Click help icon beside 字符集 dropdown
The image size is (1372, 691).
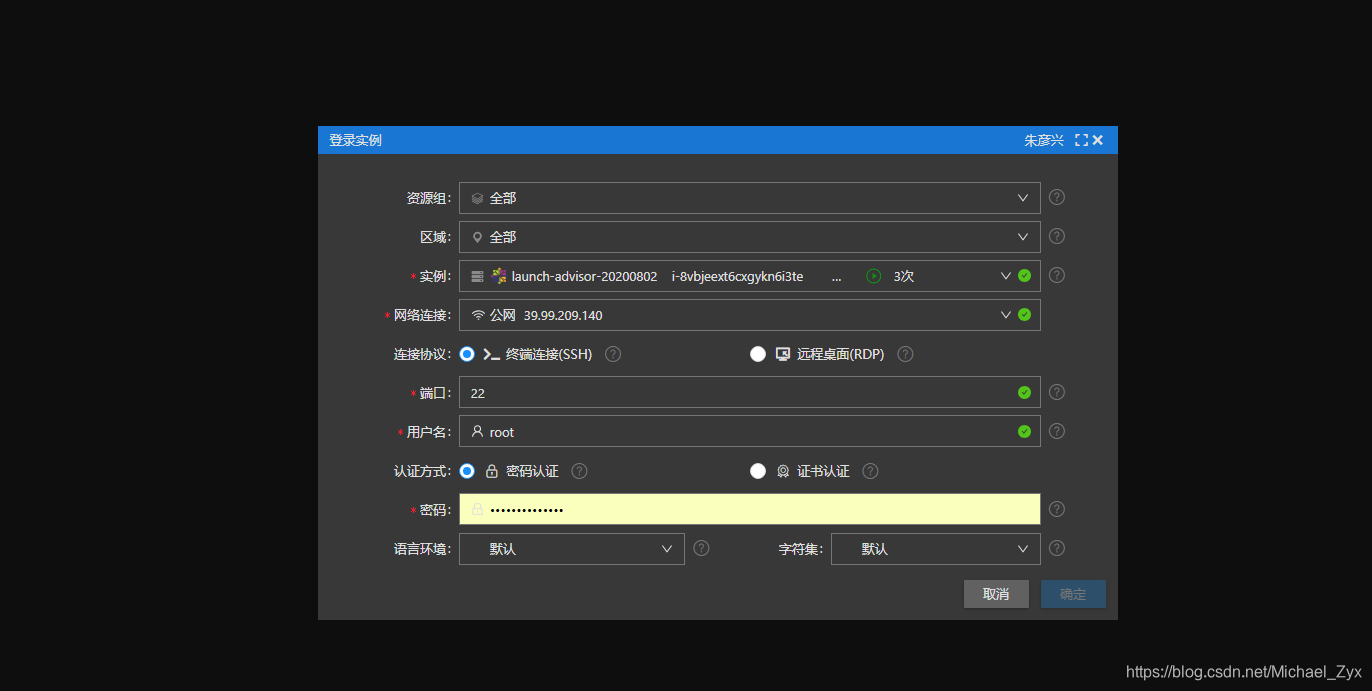tap(1057, 548)
